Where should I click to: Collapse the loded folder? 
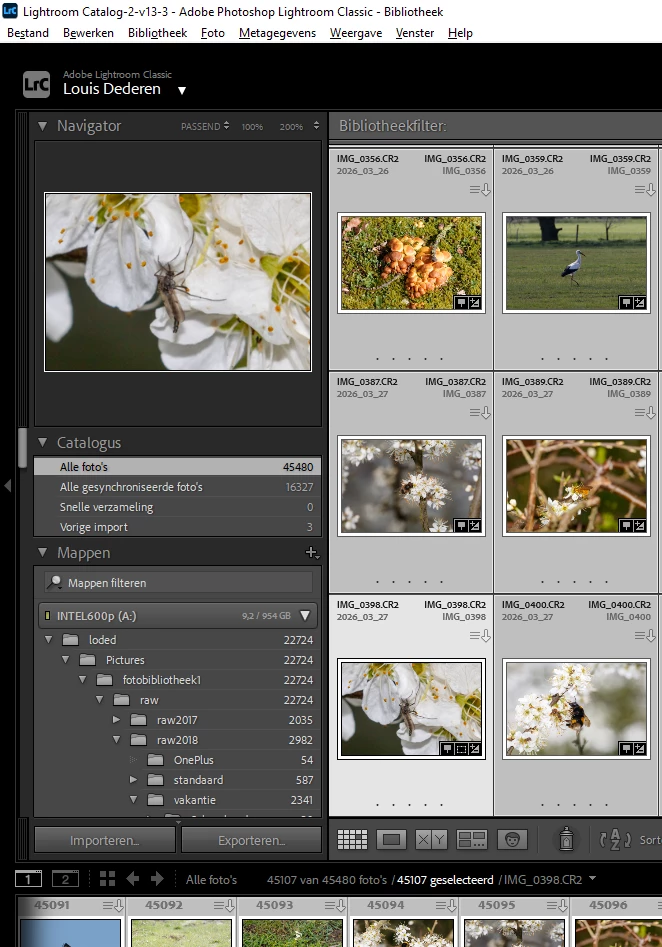[x=48, y=639]
